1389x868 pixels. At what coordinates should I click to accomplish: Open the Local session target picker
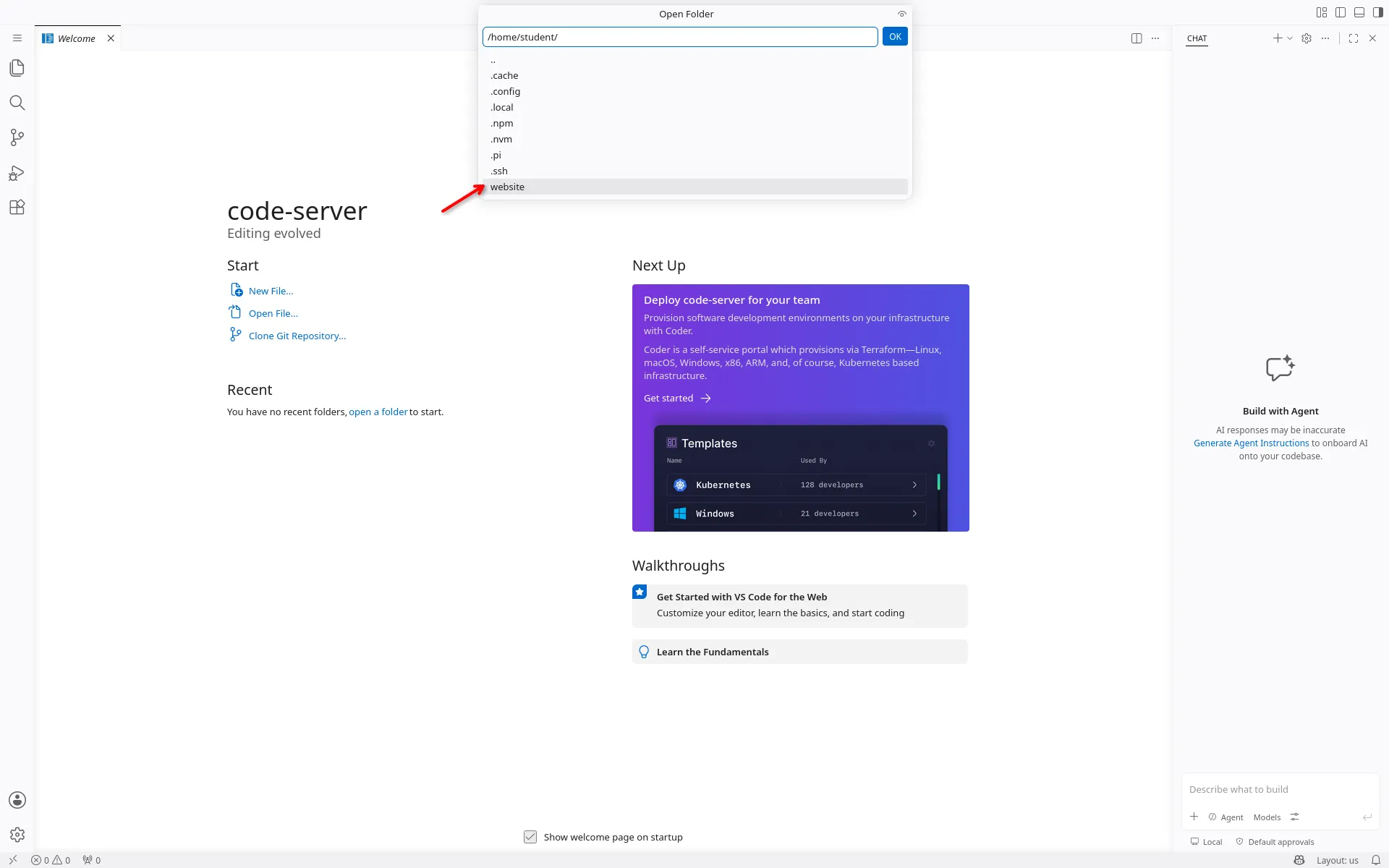[x=1207, y=842]
